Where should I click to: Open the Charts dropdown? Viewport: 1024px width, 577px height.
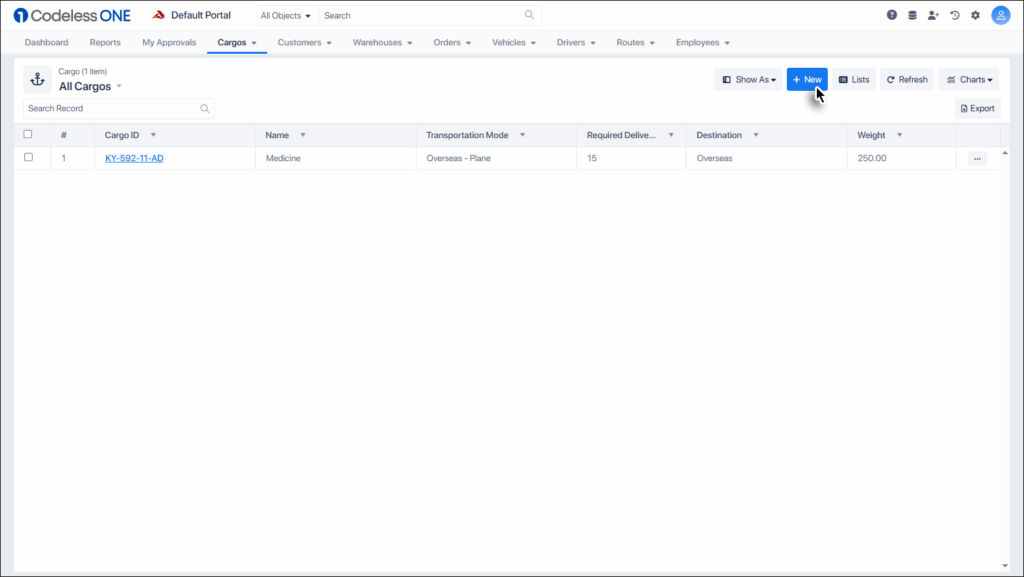coord(967,79)
